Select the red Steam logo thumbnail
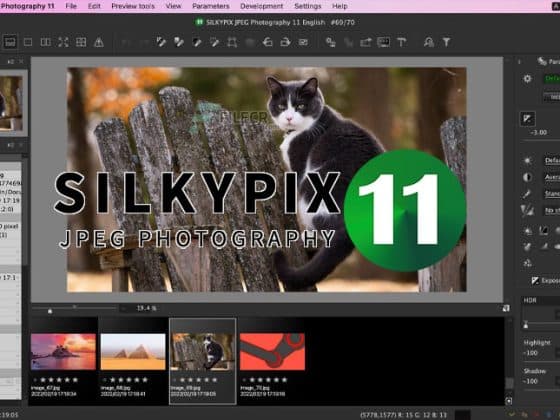Image resolution: width=560 pixels, height=420 pixels. (x=272, y=352)
